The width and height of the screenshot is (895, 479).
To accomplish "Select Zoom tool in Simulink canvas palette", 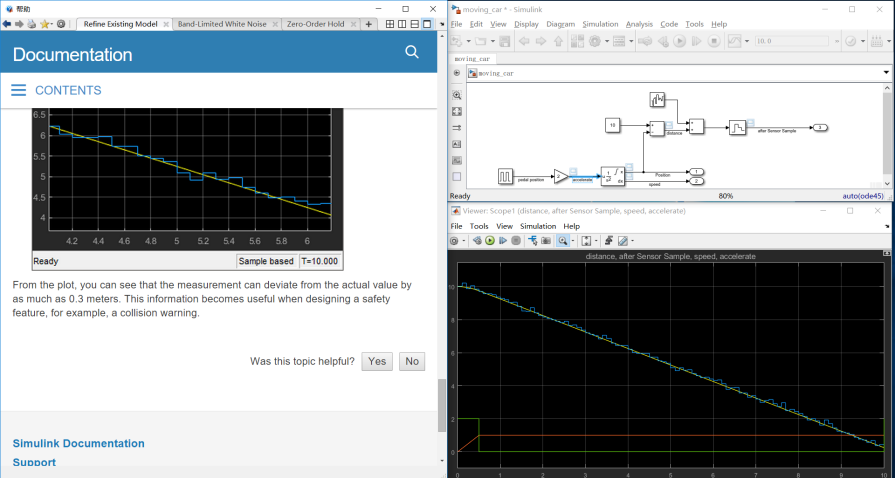I will [457, 96].
